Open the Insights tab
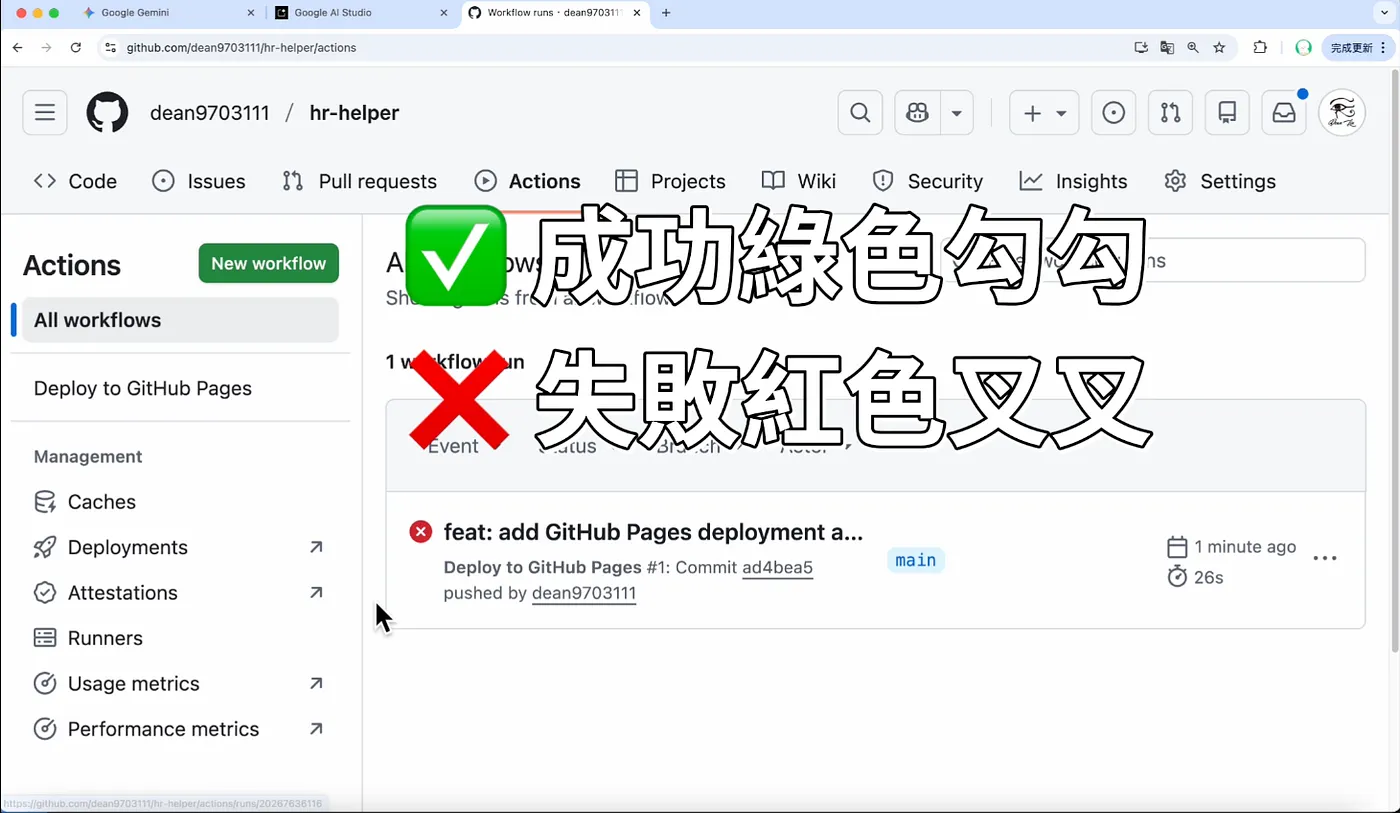 (1074, 181)
